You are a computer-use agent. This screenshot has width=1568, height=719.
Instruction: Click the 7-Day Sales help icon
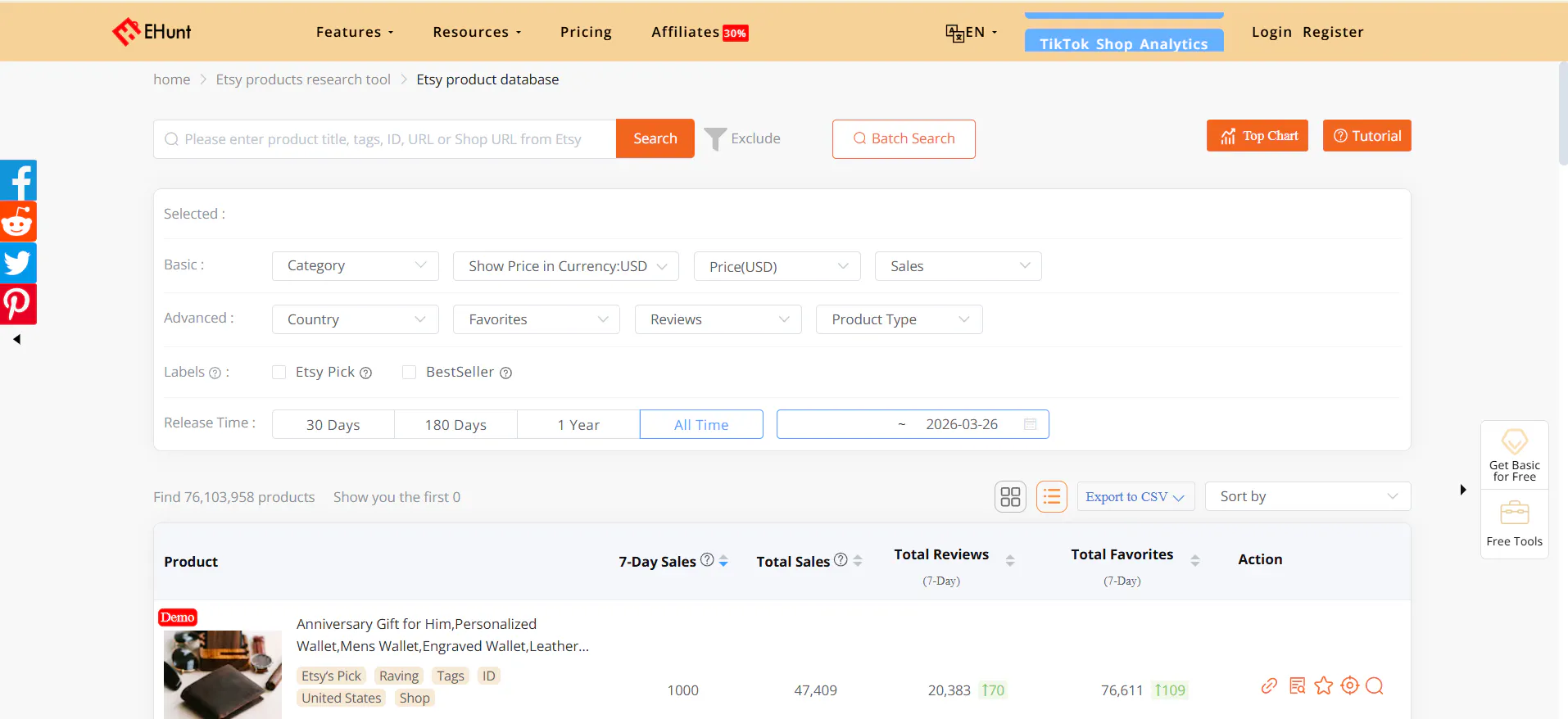[x=707, y=559]
